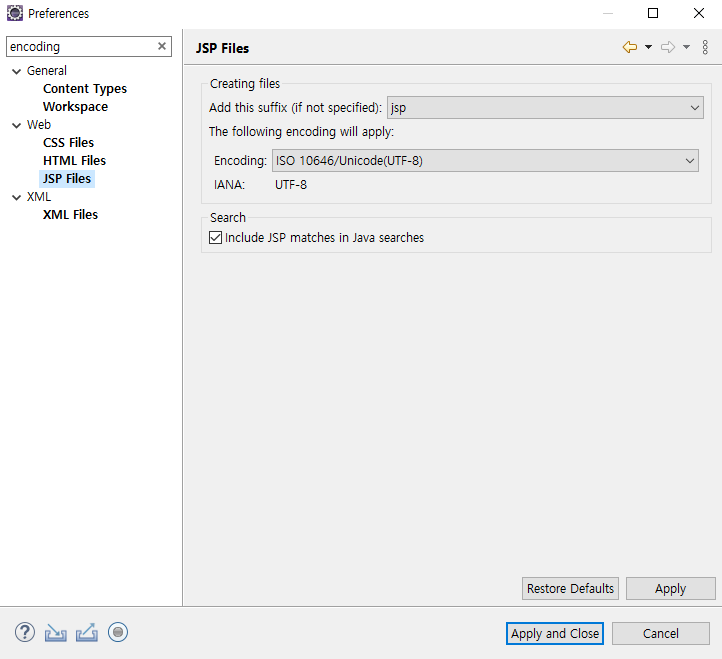722x659 pixels.
Task: Open XML Files preference page
Action: tap(70, 215)
